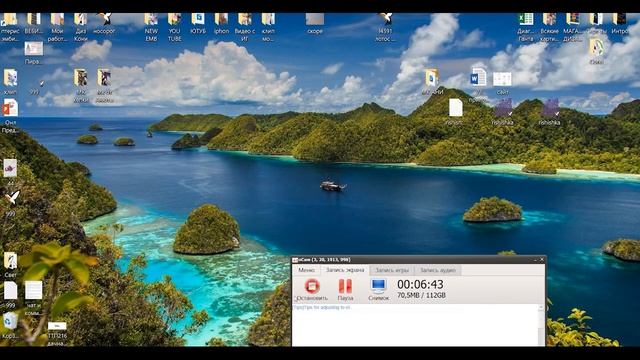The image size is (640, 360).
Task: Select the ВЕБИ... folder icon
Action: (x=33, y=24)
